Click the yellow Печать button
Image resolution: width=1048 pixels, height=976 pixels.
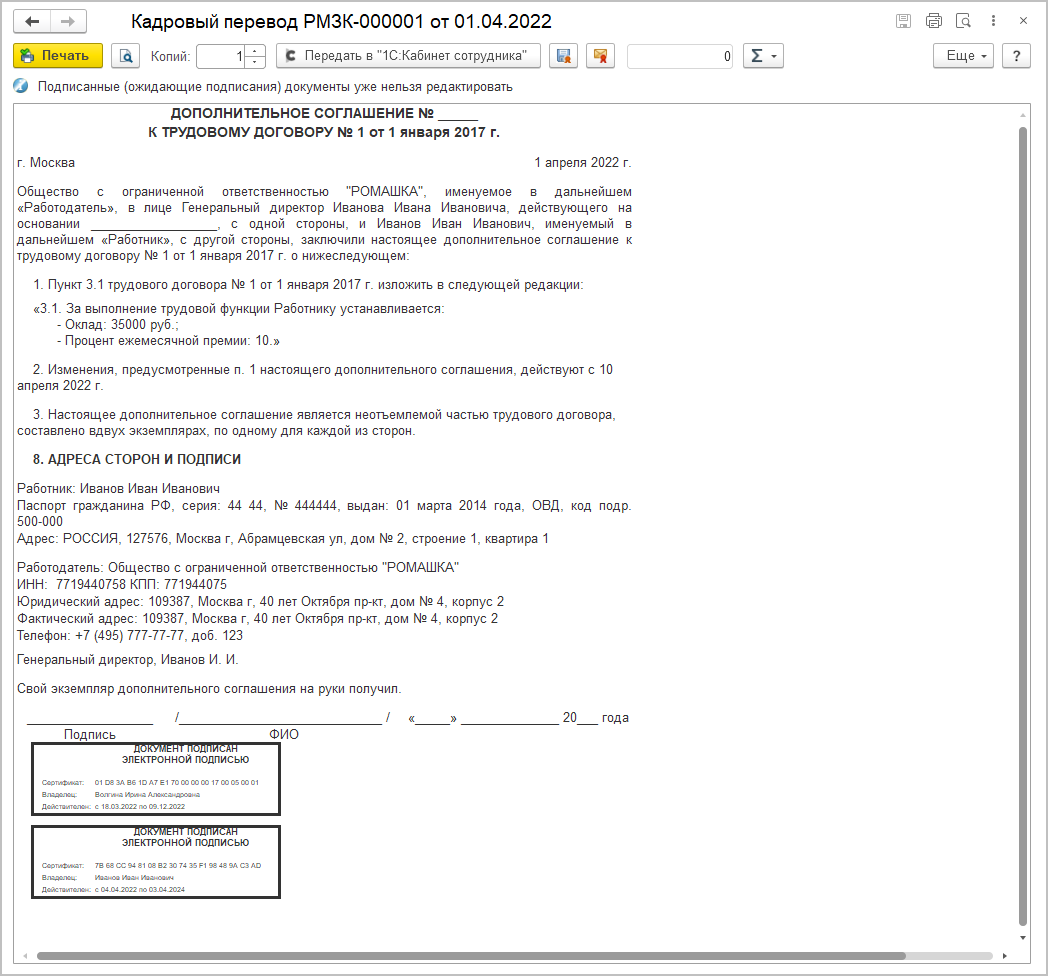[57, 55]
